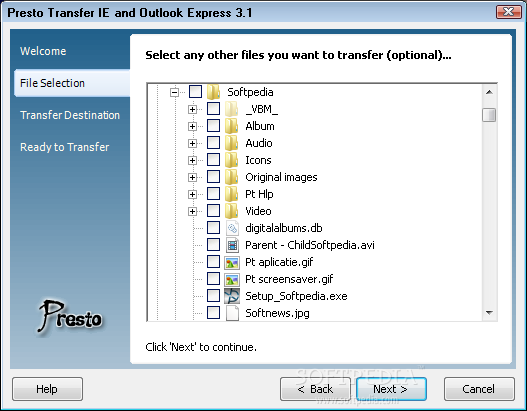Click the Icons folder icon
527x411 pixels.
tap(232, 160)
